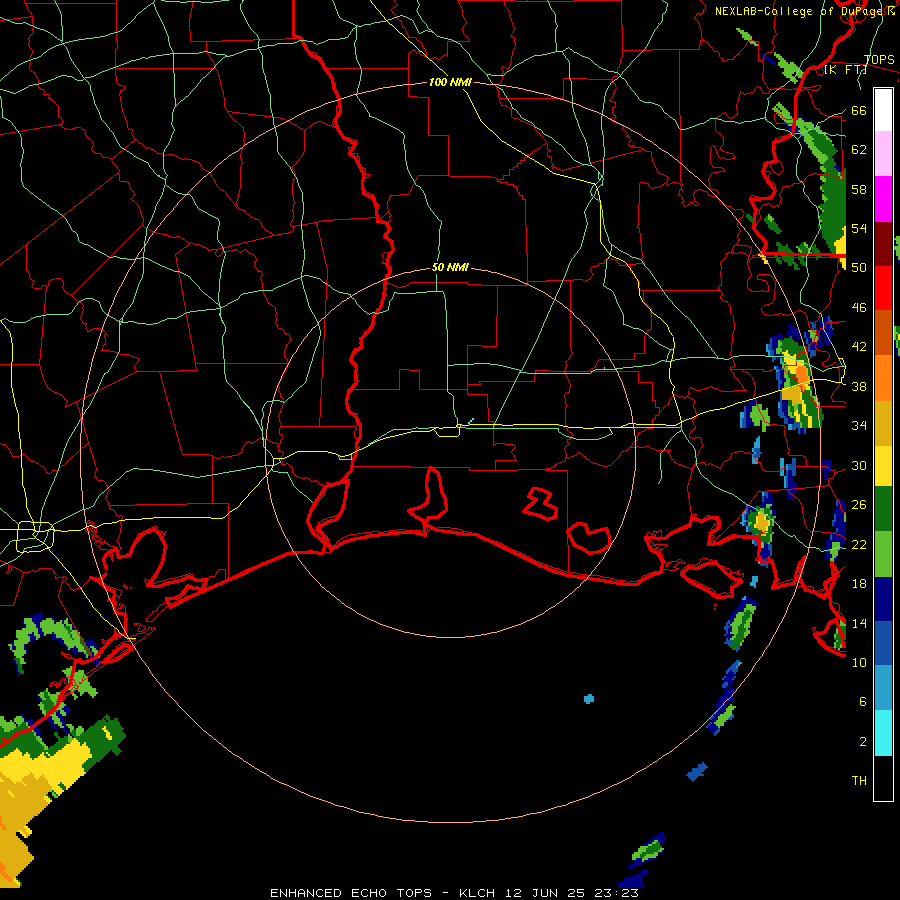Click the gold legend swatch

click(x=883, y=423)
